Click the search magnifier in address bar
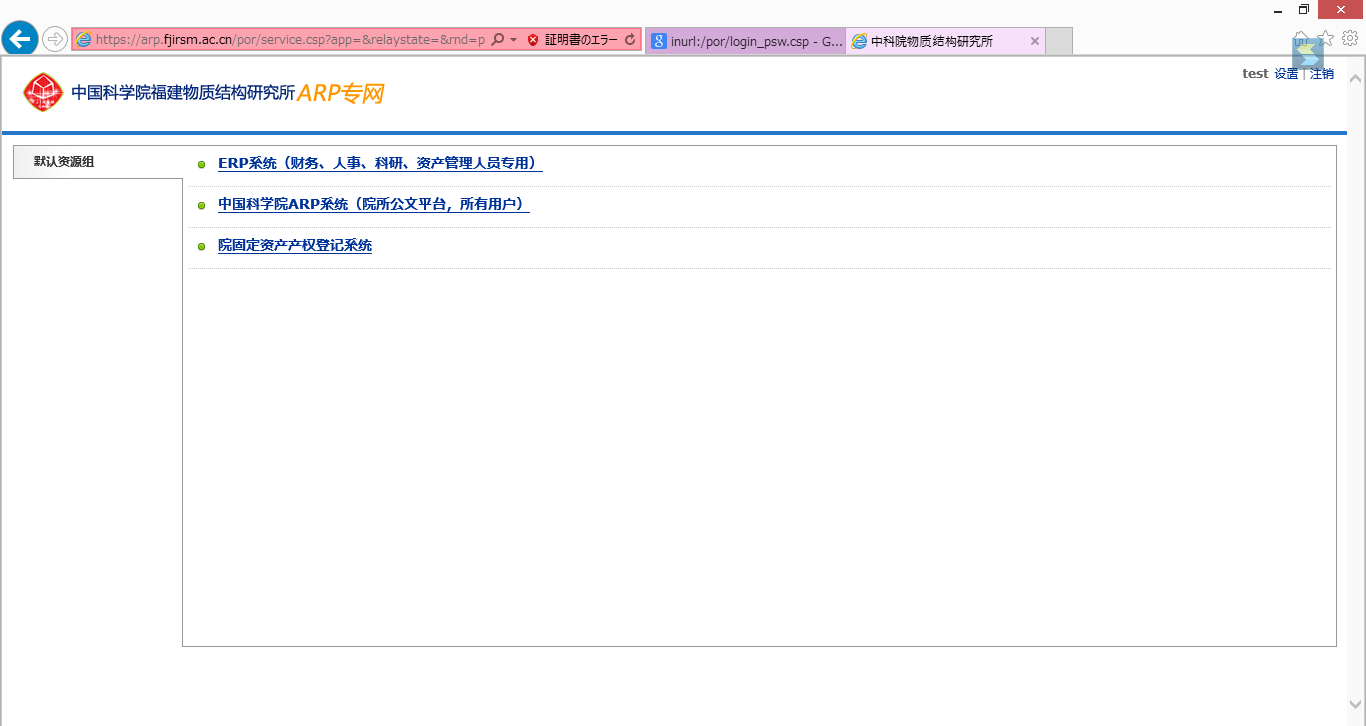Image resolution: width=1366 pixels, height=726 pixels. click(x=498, y=40)
